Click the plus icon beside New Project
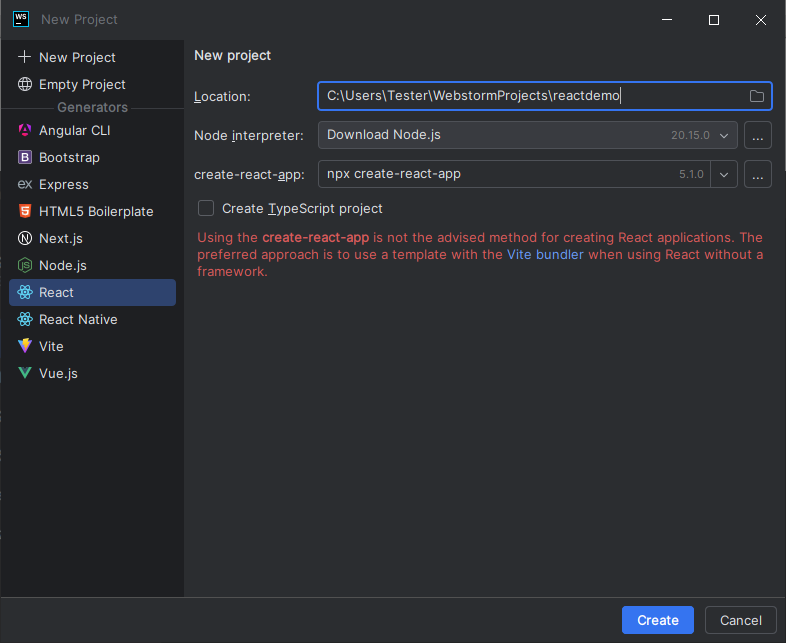The height and width of the screenshot is (643, 786). (24, 57)
